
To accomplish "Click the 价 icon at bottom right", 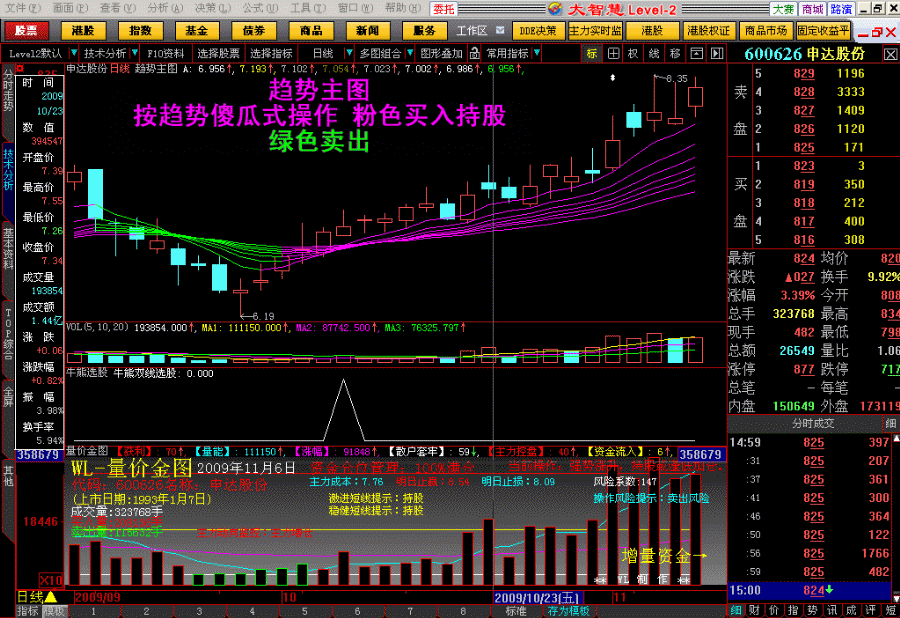I will coord(774,611).
